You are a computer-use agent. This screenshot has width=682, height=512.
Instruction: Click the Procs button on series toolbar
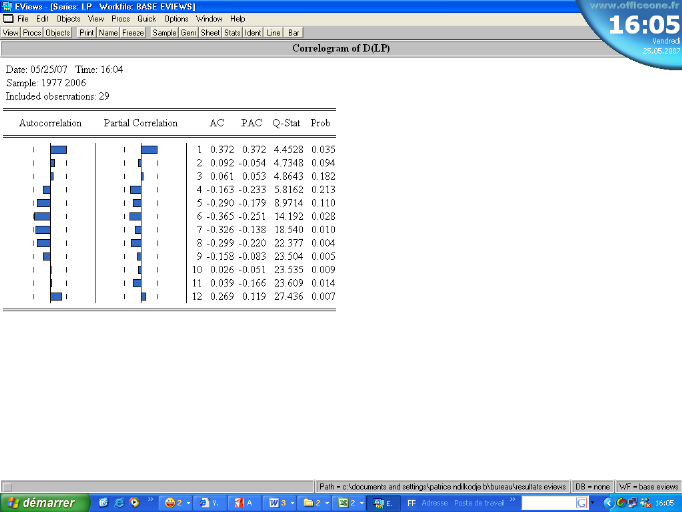coord(32,33)
